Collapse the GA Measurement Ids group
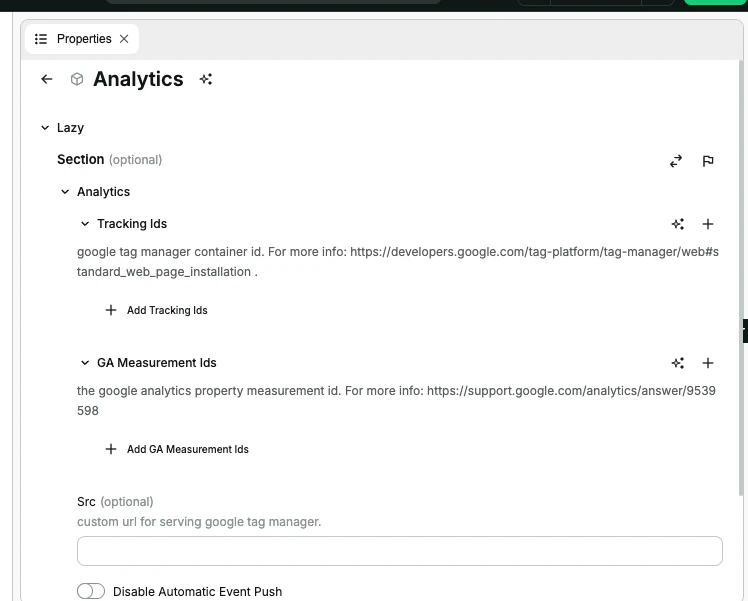748x601 pixels. pos(85,363)
